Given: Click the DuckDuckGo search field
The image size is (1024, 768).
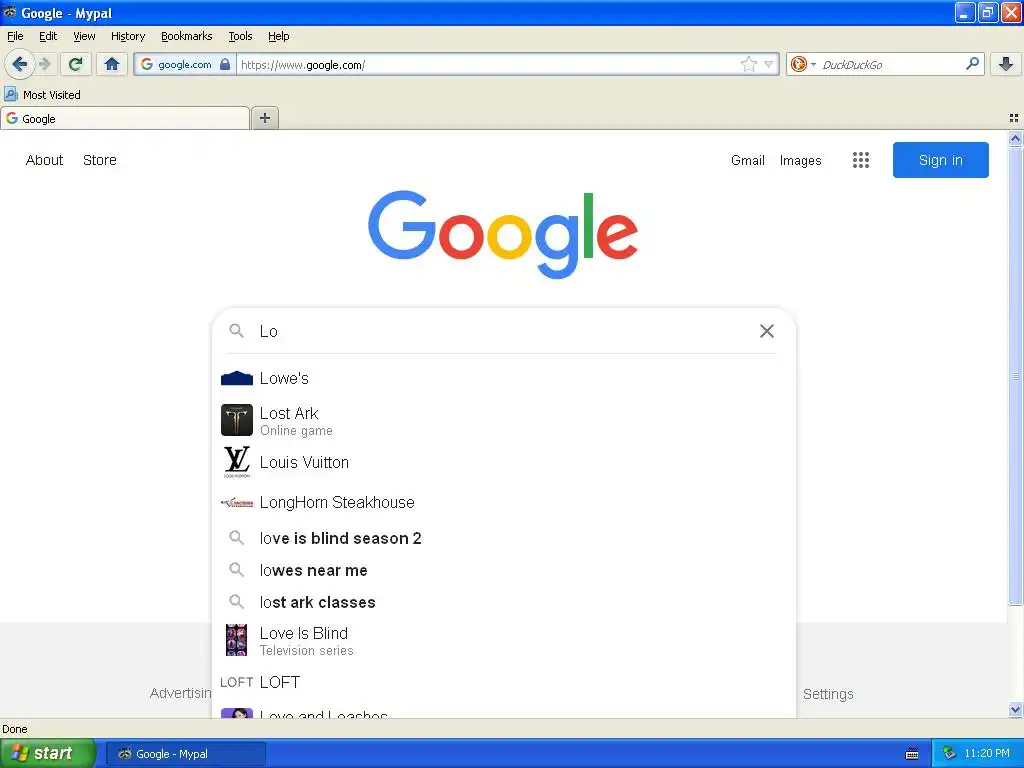Looking at the screenshot, I should (889, 64).
